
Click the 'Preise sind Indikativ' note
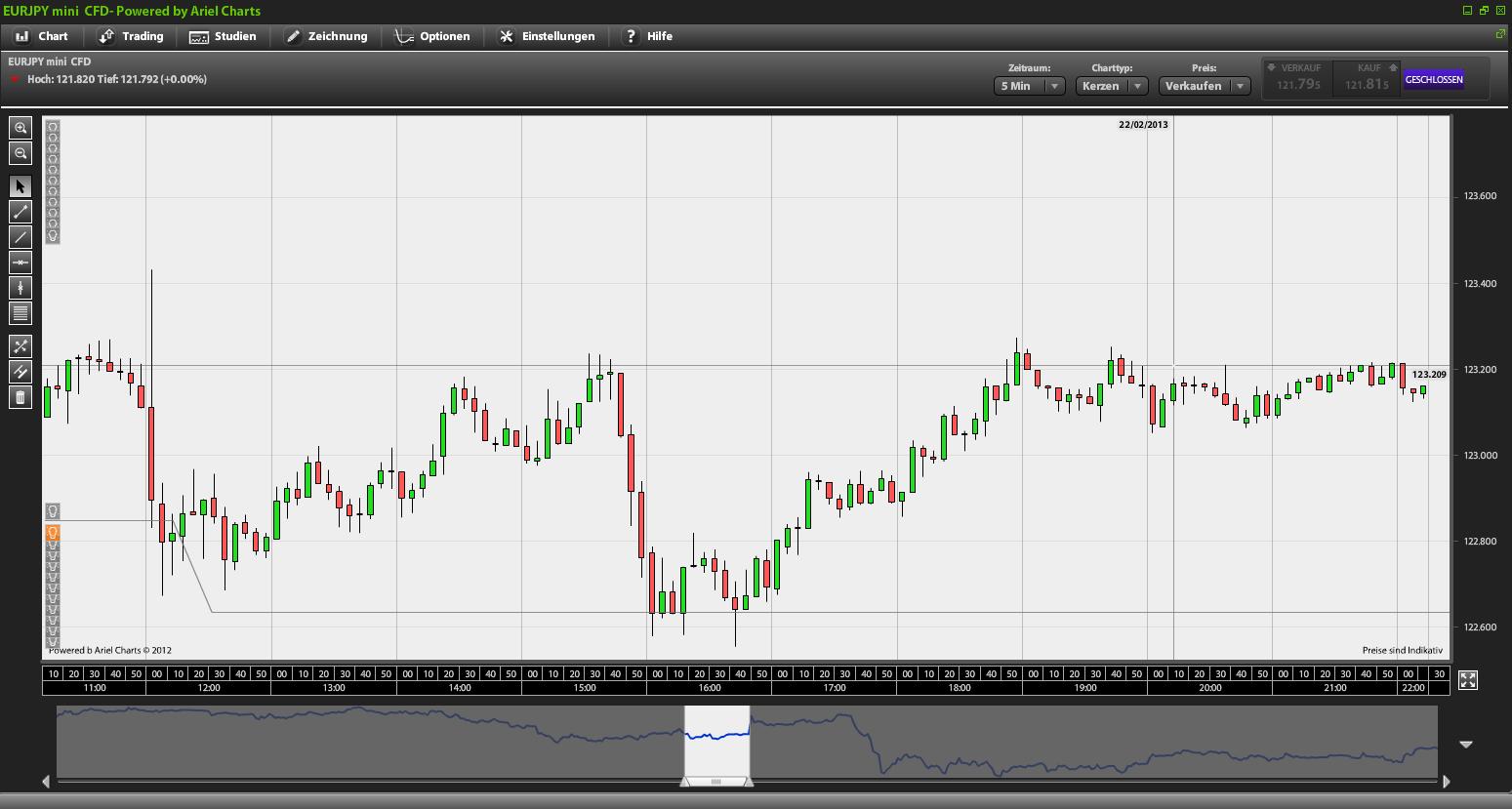coord(1402,650)
